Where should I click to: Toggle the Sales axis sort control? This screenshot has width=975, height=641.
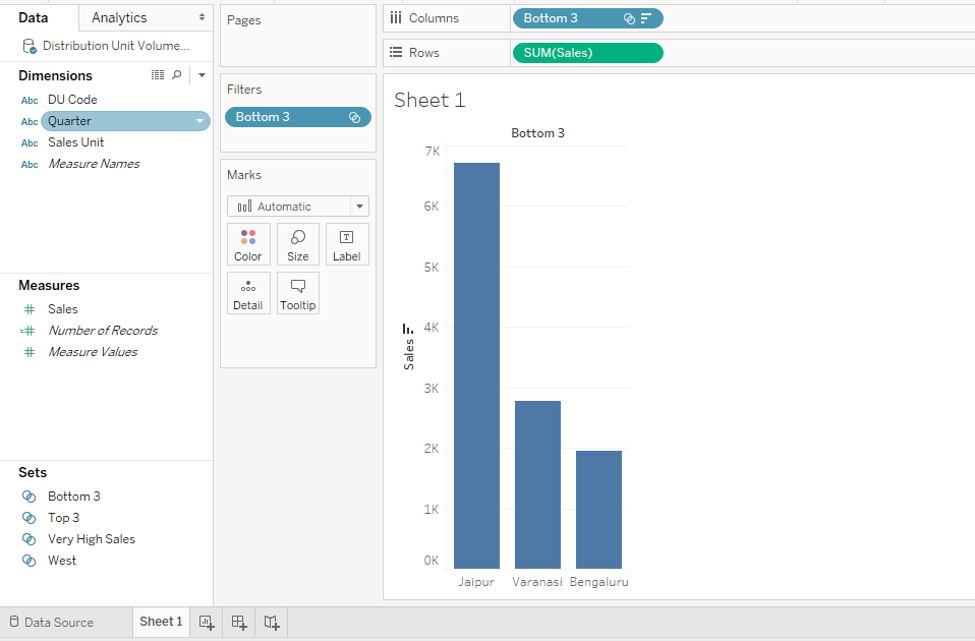coord(407,327)
